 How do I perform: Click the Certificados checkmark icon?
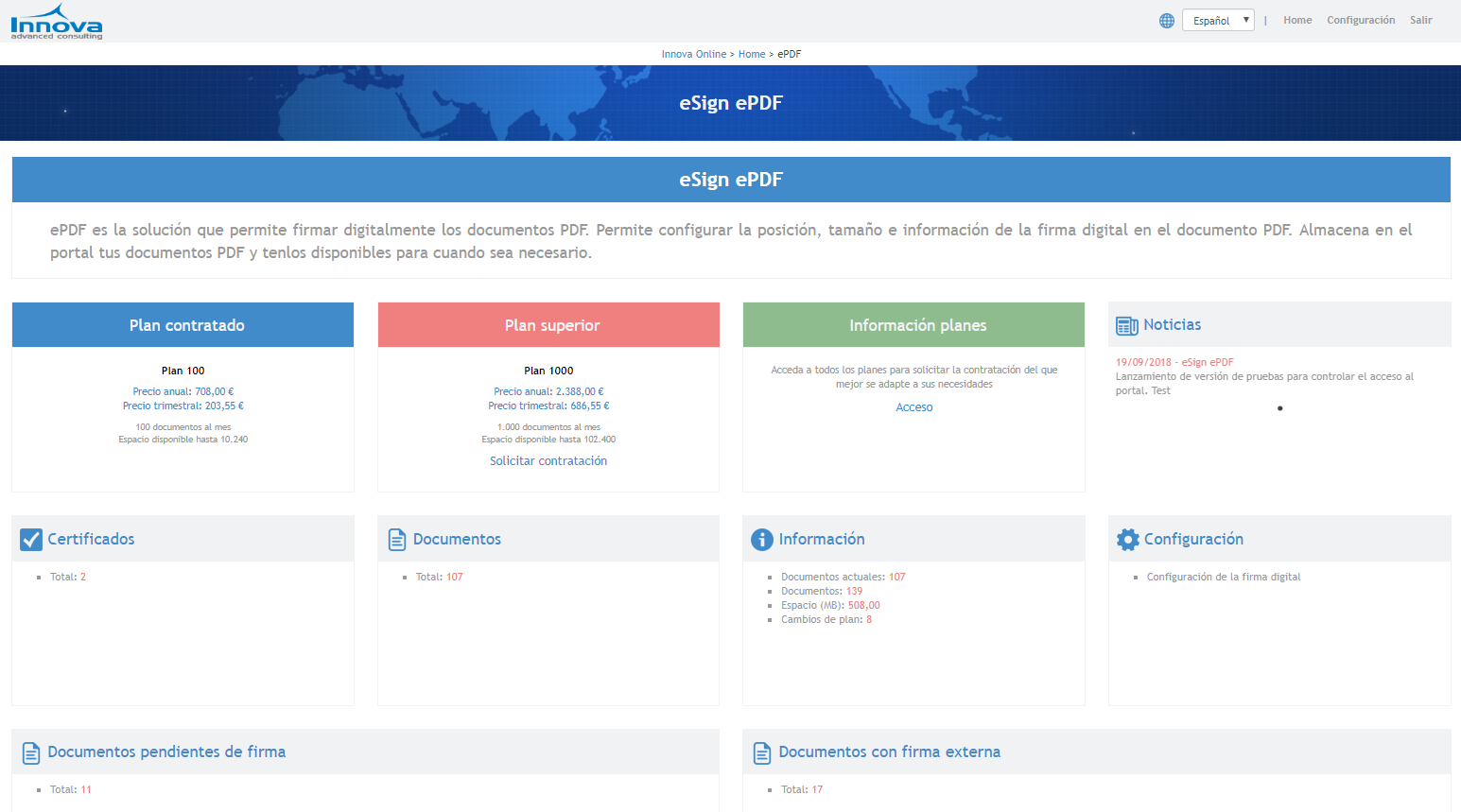click(31, 540)
